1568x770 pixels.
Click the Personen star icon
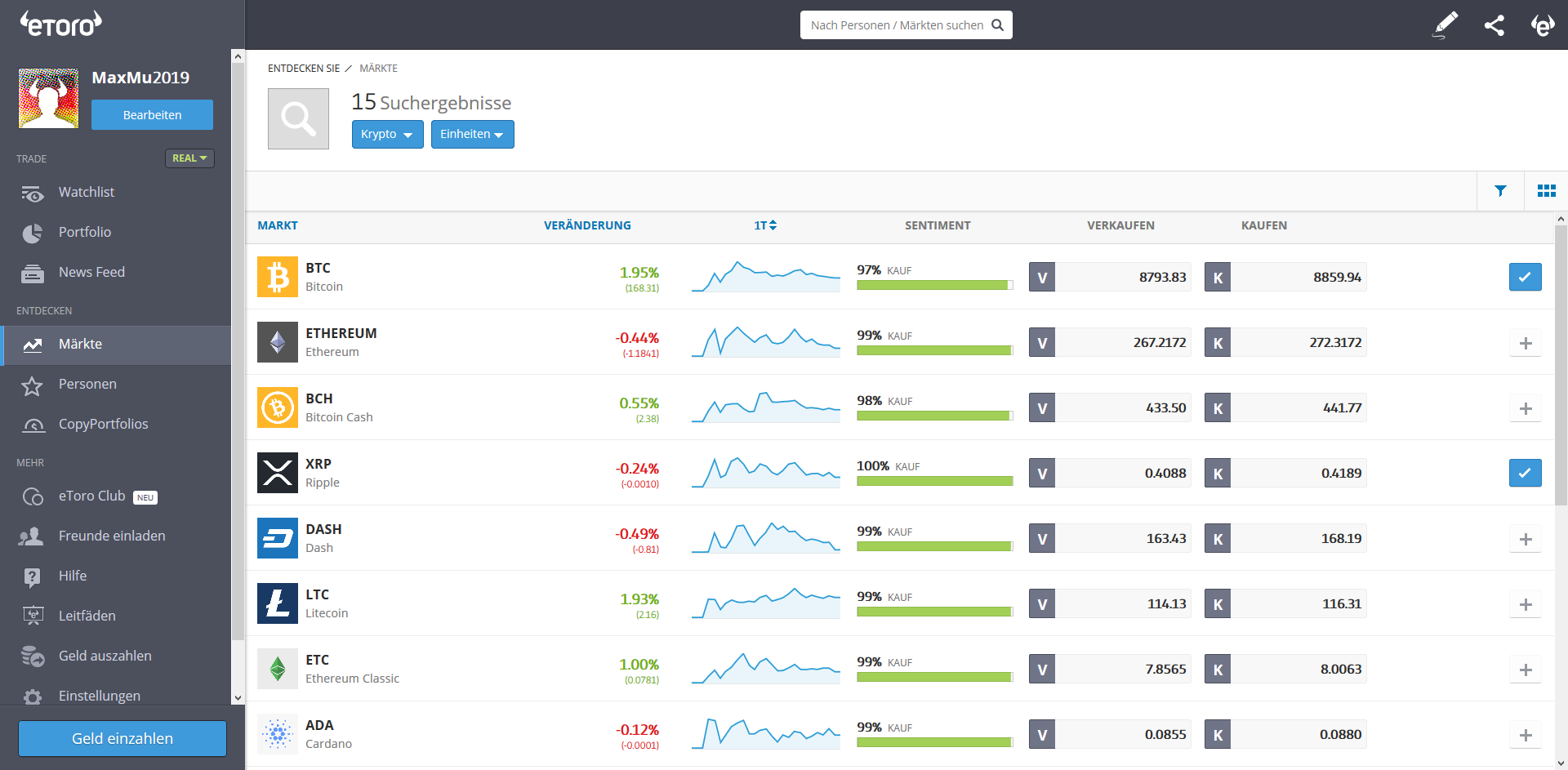coord(32,385)
